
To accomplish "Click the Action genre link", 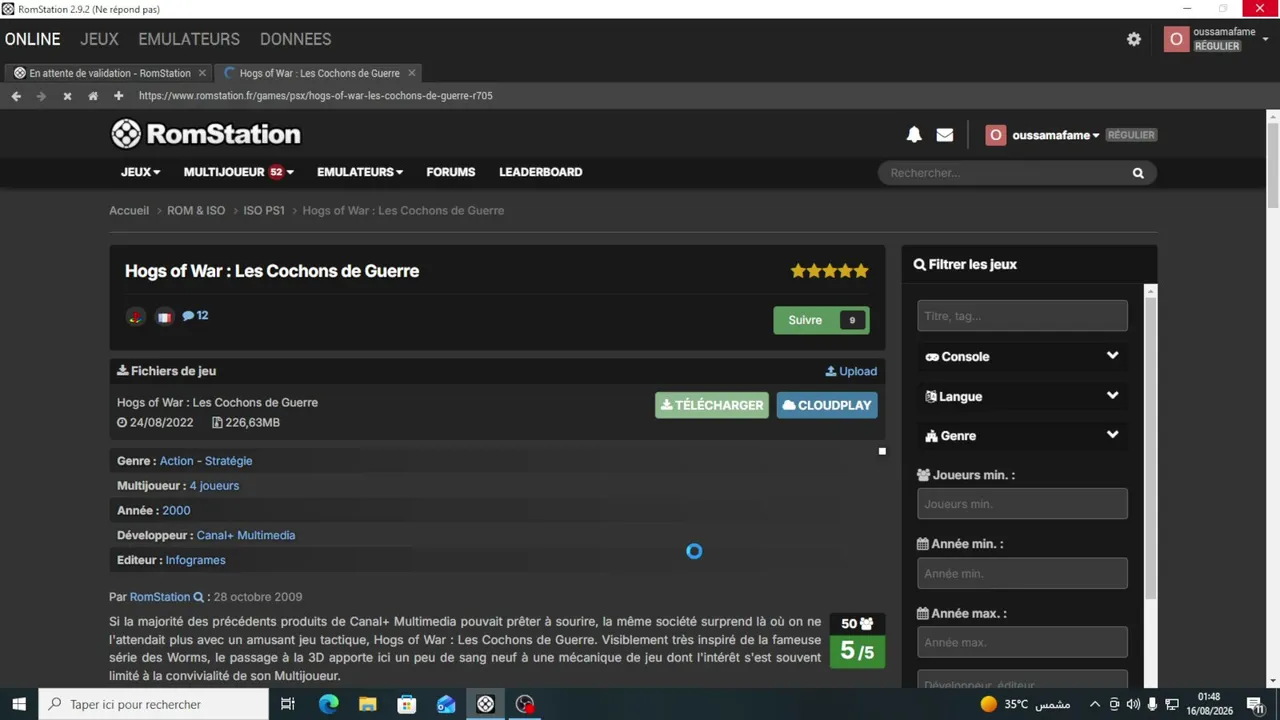I will tap(177, 461).
